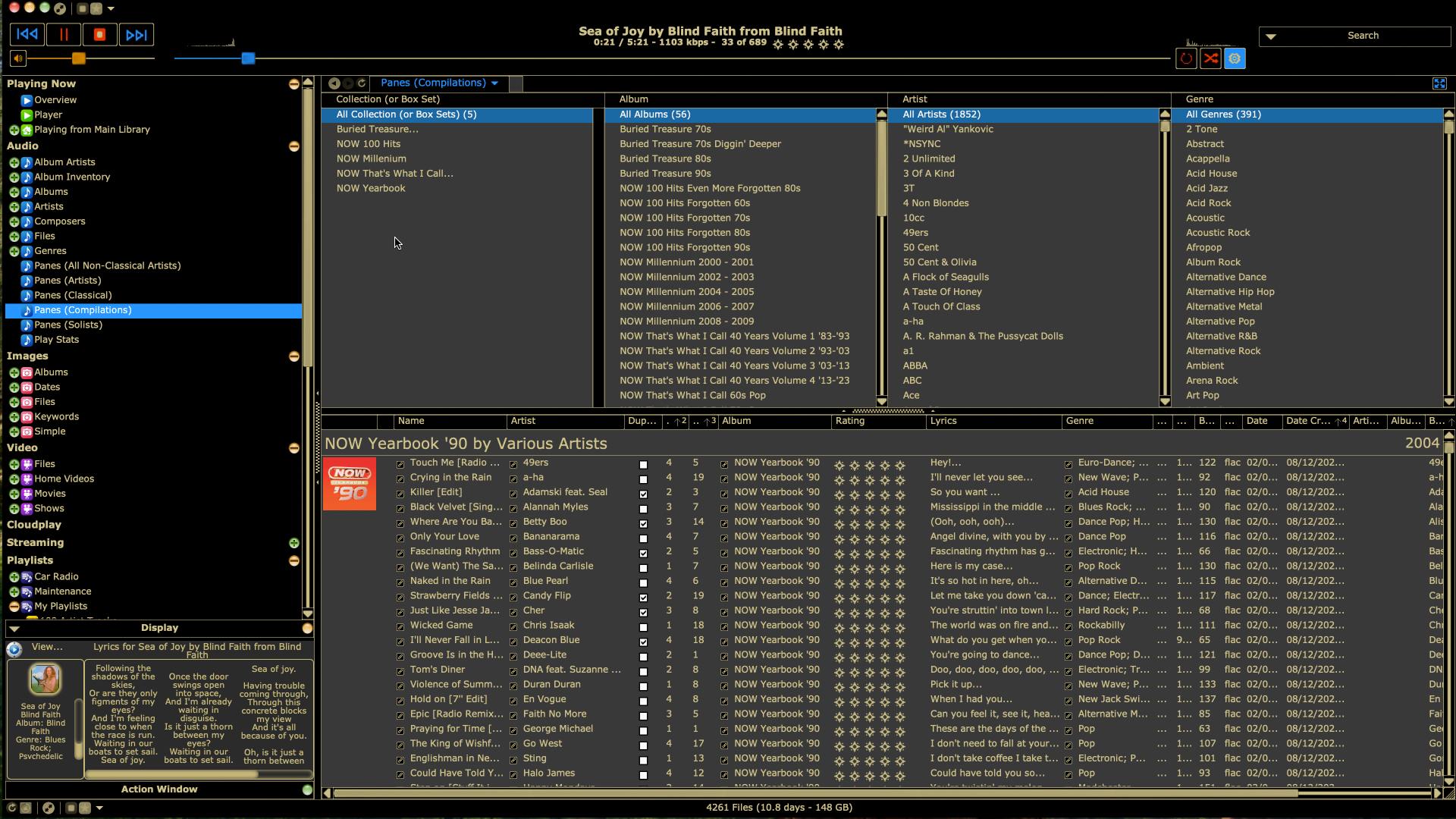Select NOW Yearbook in the Collection pane
Viewport: 1456px width, 819px height.
click(x=371, y=188)
